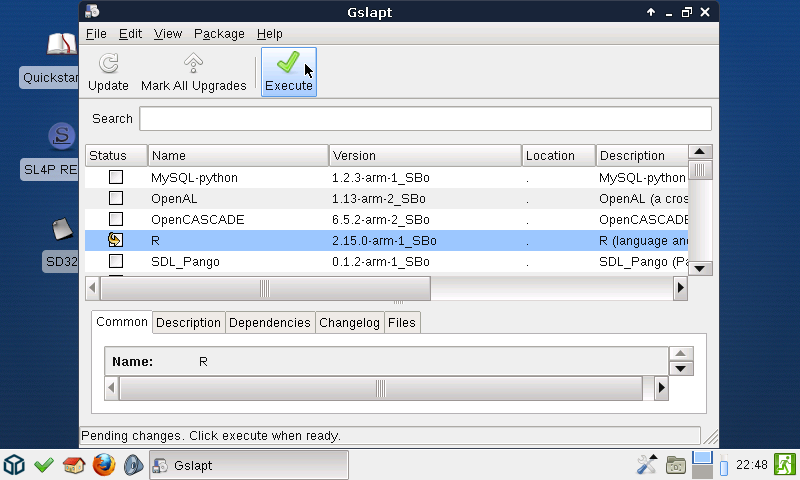The width and height of the screenshot is (800, 480).
Task: Open the home folder panel launcher
Action: pyautogui.click(x=74, y=465)
